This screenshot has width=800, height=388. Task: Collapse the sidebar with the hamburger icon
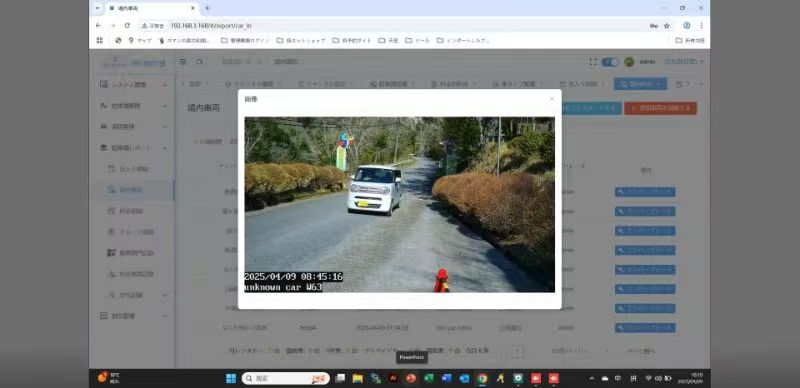tap(183, 62)
